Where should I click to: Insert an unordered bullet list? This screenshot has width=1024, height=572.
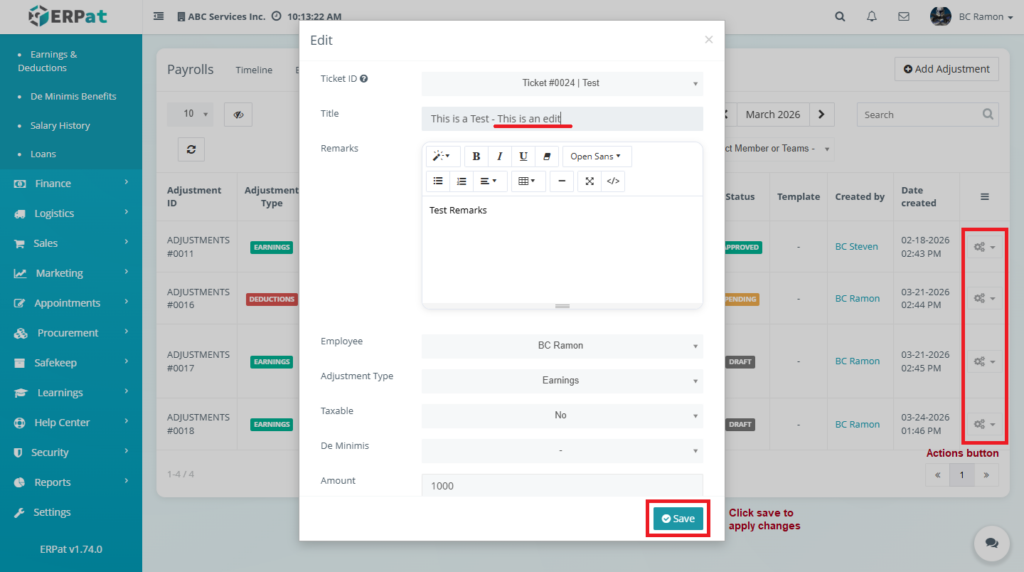[437, 181]
